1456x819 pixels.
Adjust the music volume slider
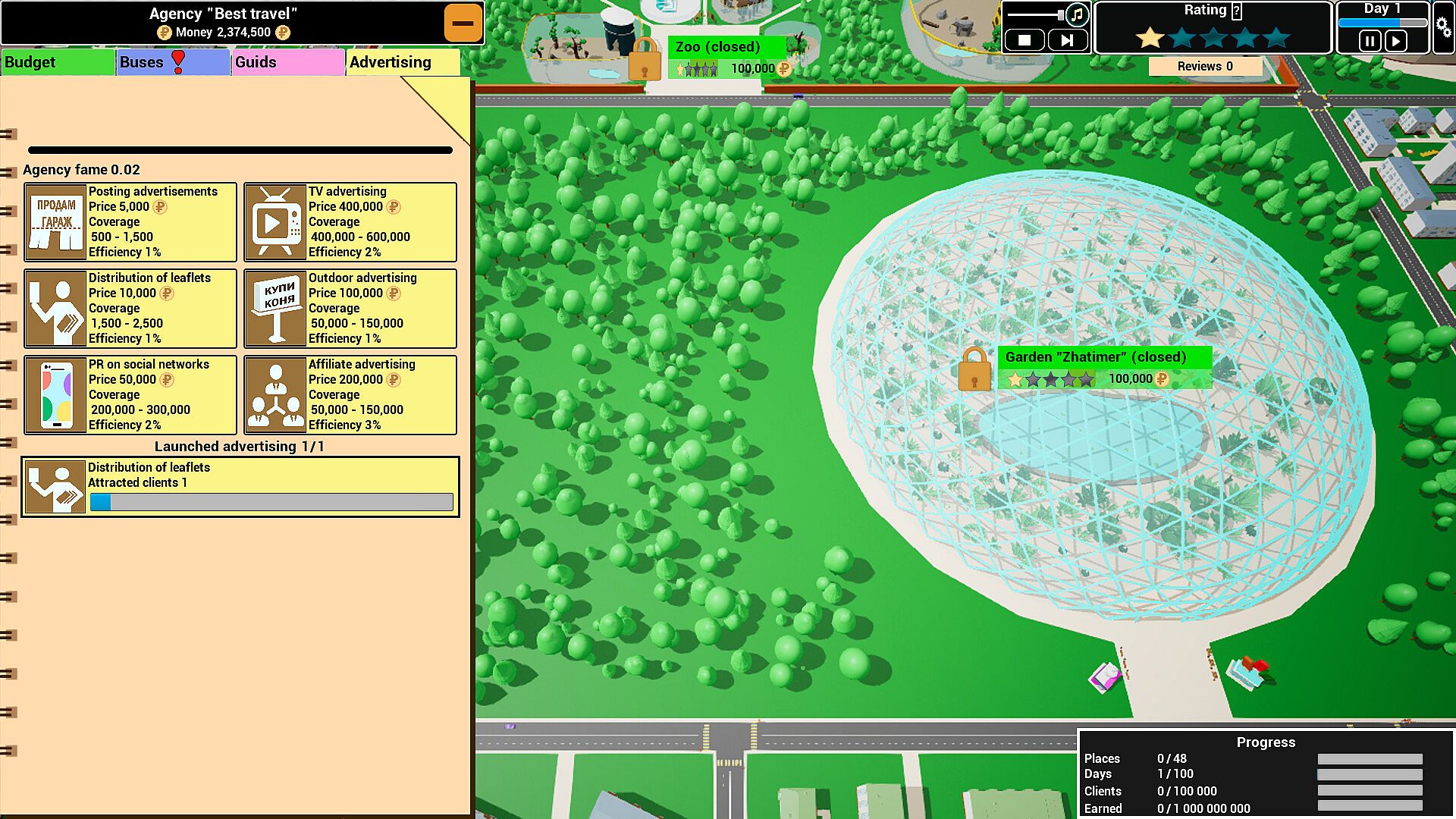tap(1061, 14)
